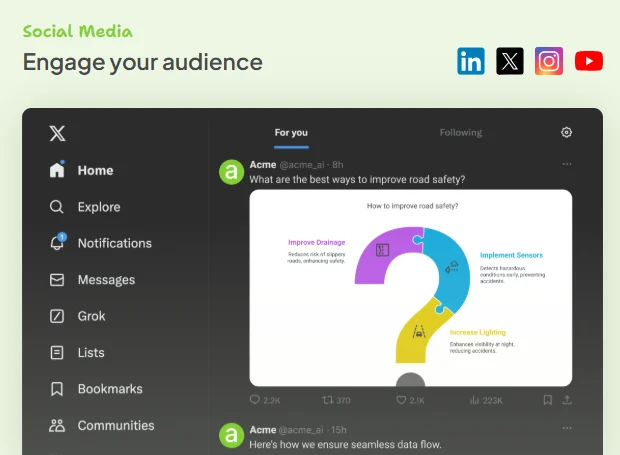620x455 pixels.
Task: Click the X logo in sidebar
Action: point(57,133)
